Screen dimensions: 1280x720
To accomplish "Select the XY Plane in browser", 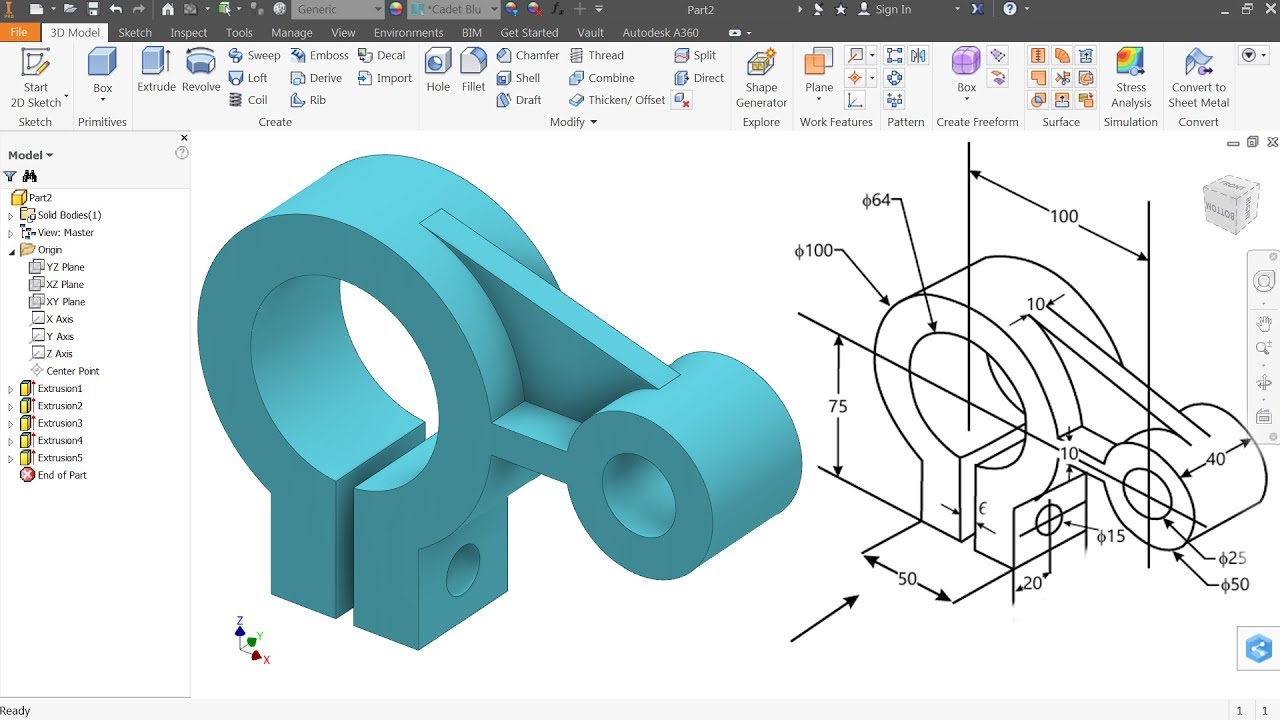I will coord(57,302).
